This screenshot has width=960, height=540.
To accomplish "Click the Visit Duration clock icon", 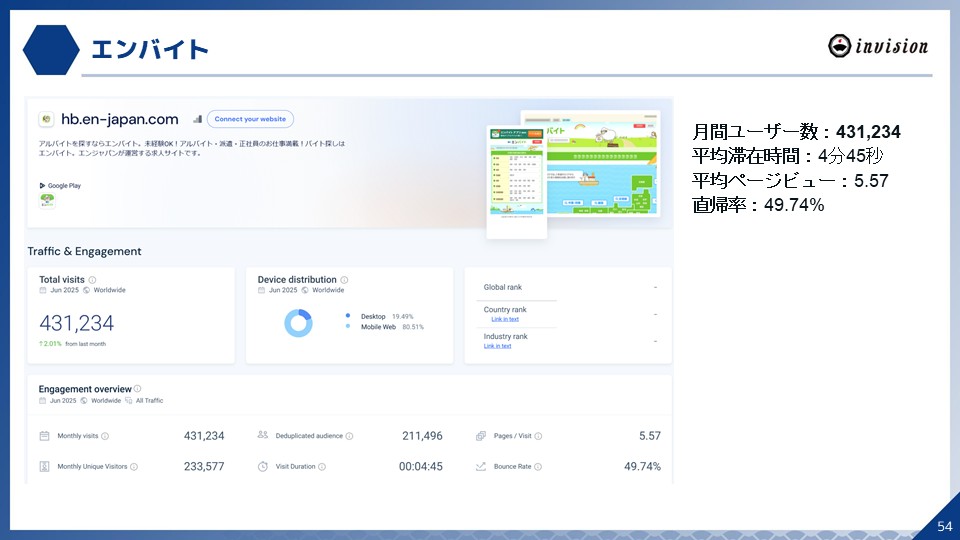I will (263, 467).
